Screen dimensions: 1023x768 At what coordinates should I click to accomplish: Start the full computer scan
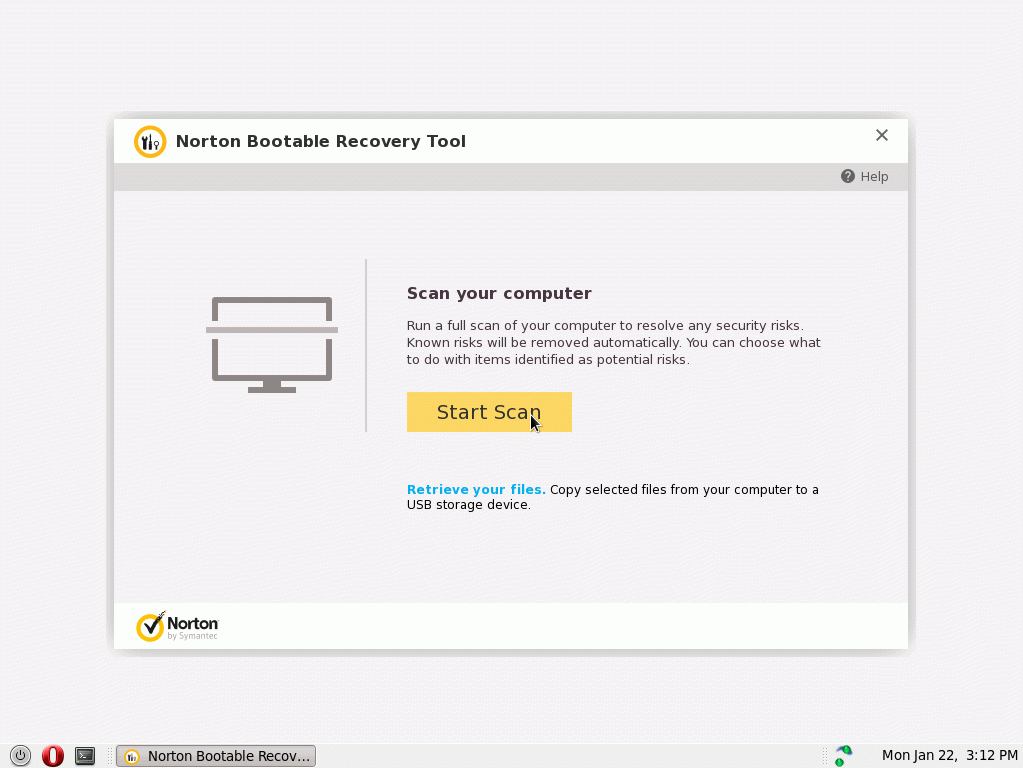(x=489, y=412)
